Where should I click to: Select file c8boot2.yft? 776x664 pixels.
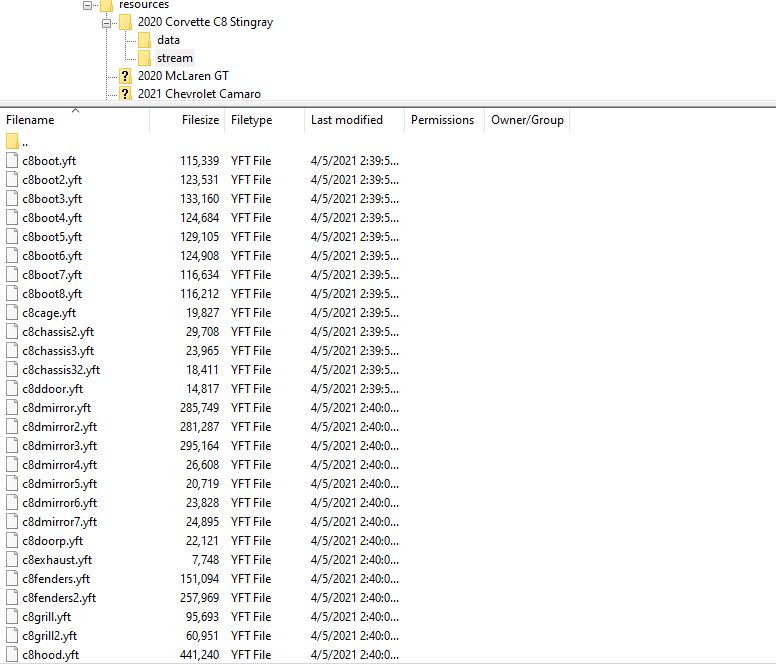(x=52, y=180)
